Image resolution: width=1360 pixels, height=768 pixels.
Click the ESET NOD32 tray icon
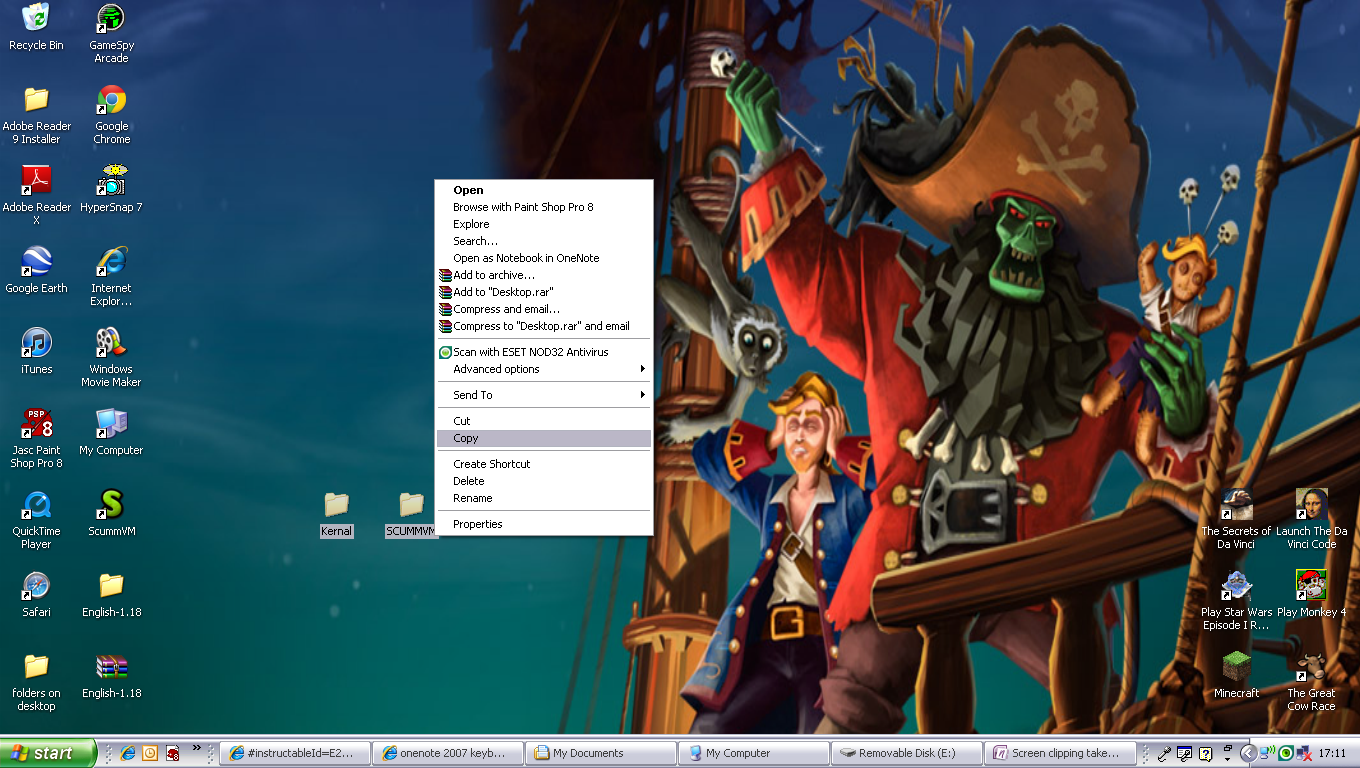[x=1286, y=753]
